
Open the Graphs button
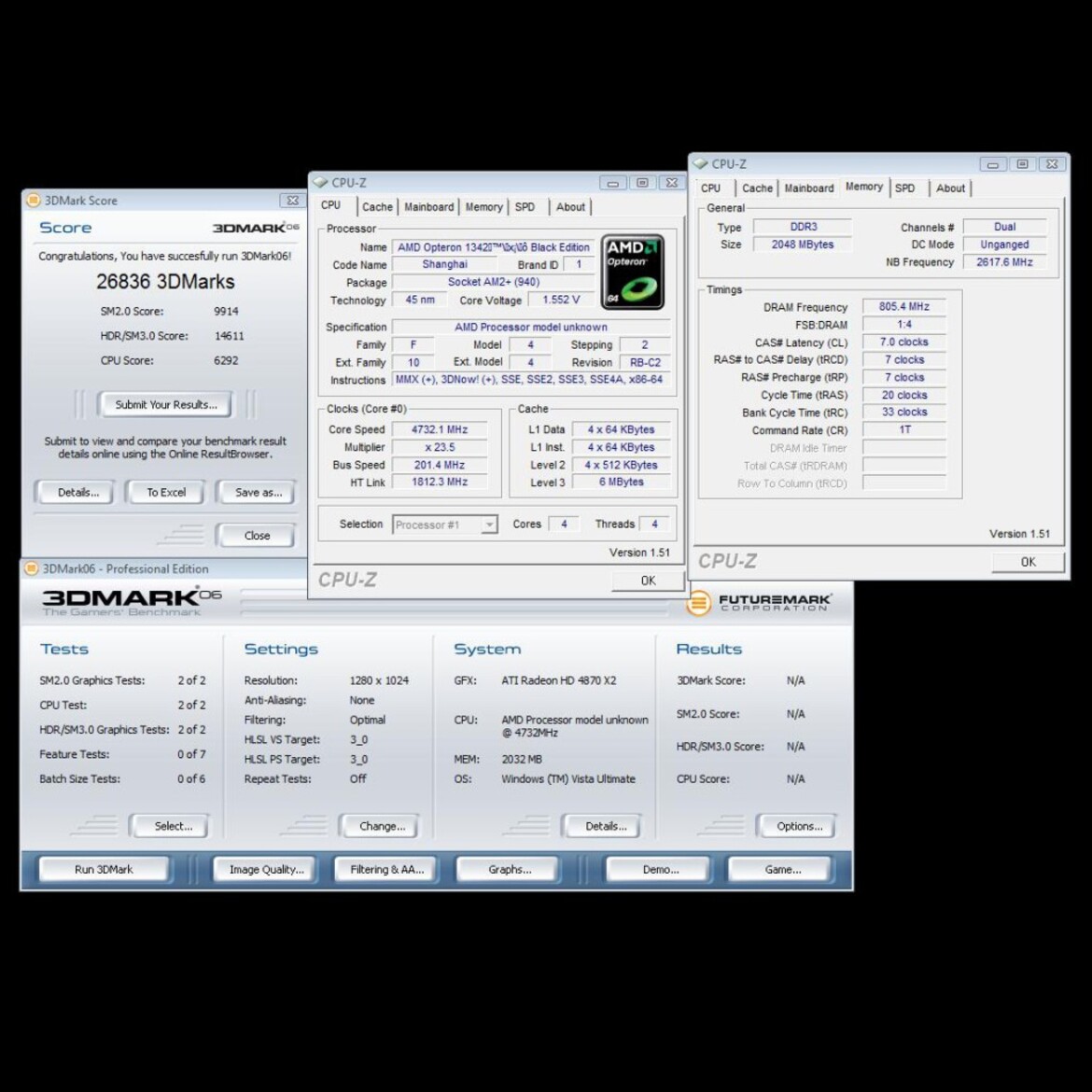509,869
